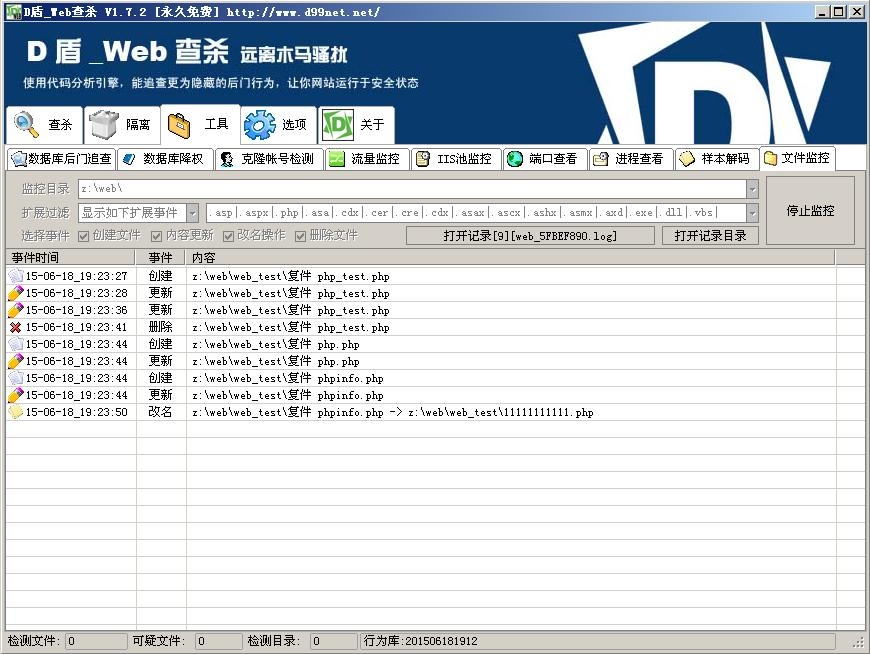Open the 监控目录 path dropdown arrow
Screen dimensions: 870x654
[752, 189]
